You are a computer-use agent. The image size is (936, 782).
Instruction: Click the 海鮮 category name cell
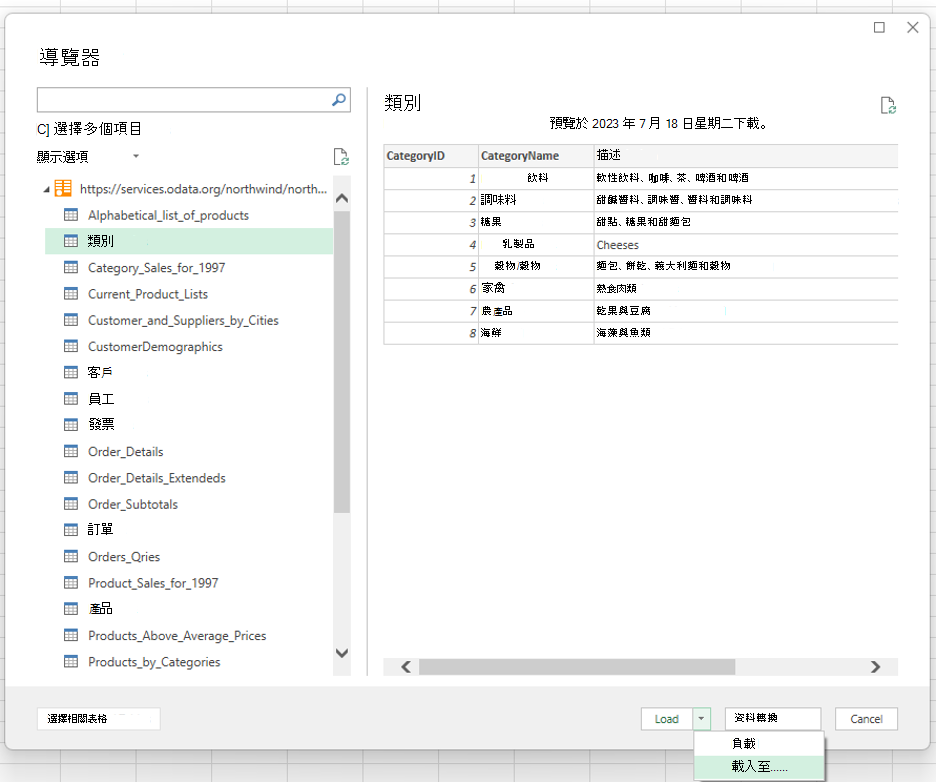[536, 333]
